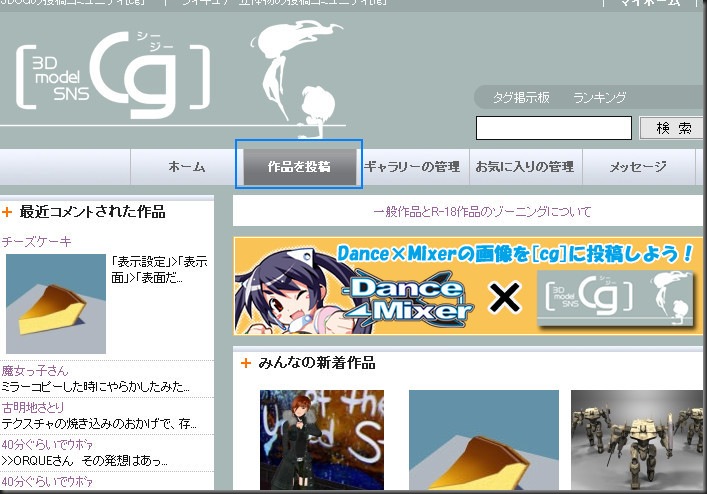This screenshot has height=494, width=707.
Task: Click the みんなの新着作品 heading
Action: pyautogui.click(x=317, y=363)
